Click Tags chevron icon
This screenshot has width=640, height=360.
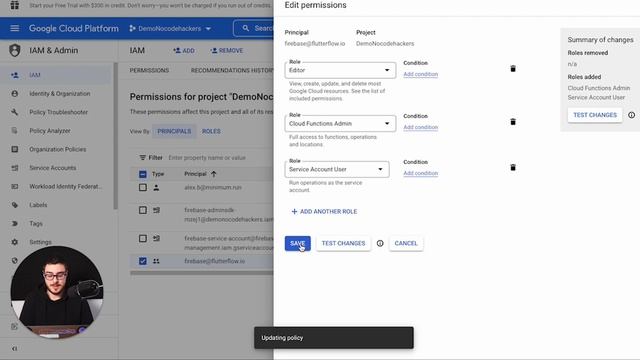pos(15,223)
